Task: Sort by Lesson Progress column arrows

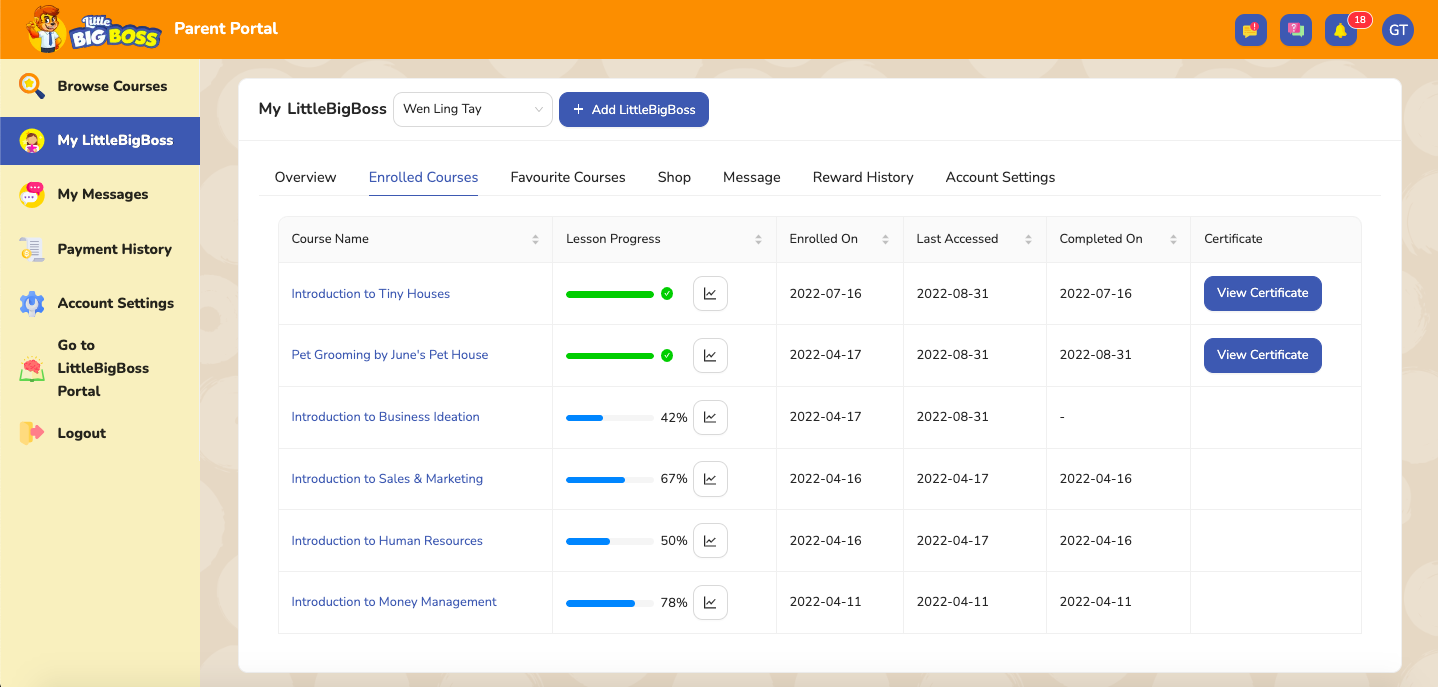Action: 758,239
